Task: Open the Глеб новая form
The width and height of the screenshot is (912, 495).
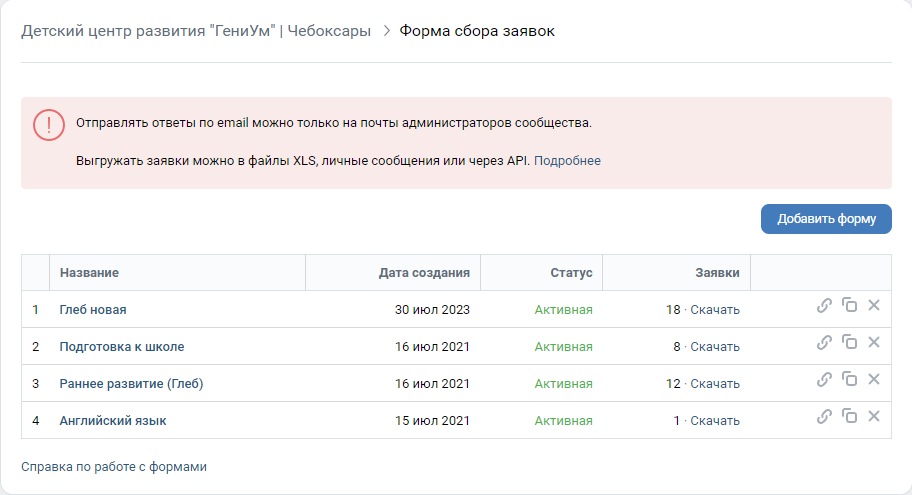Action: (x=93, y=309)
